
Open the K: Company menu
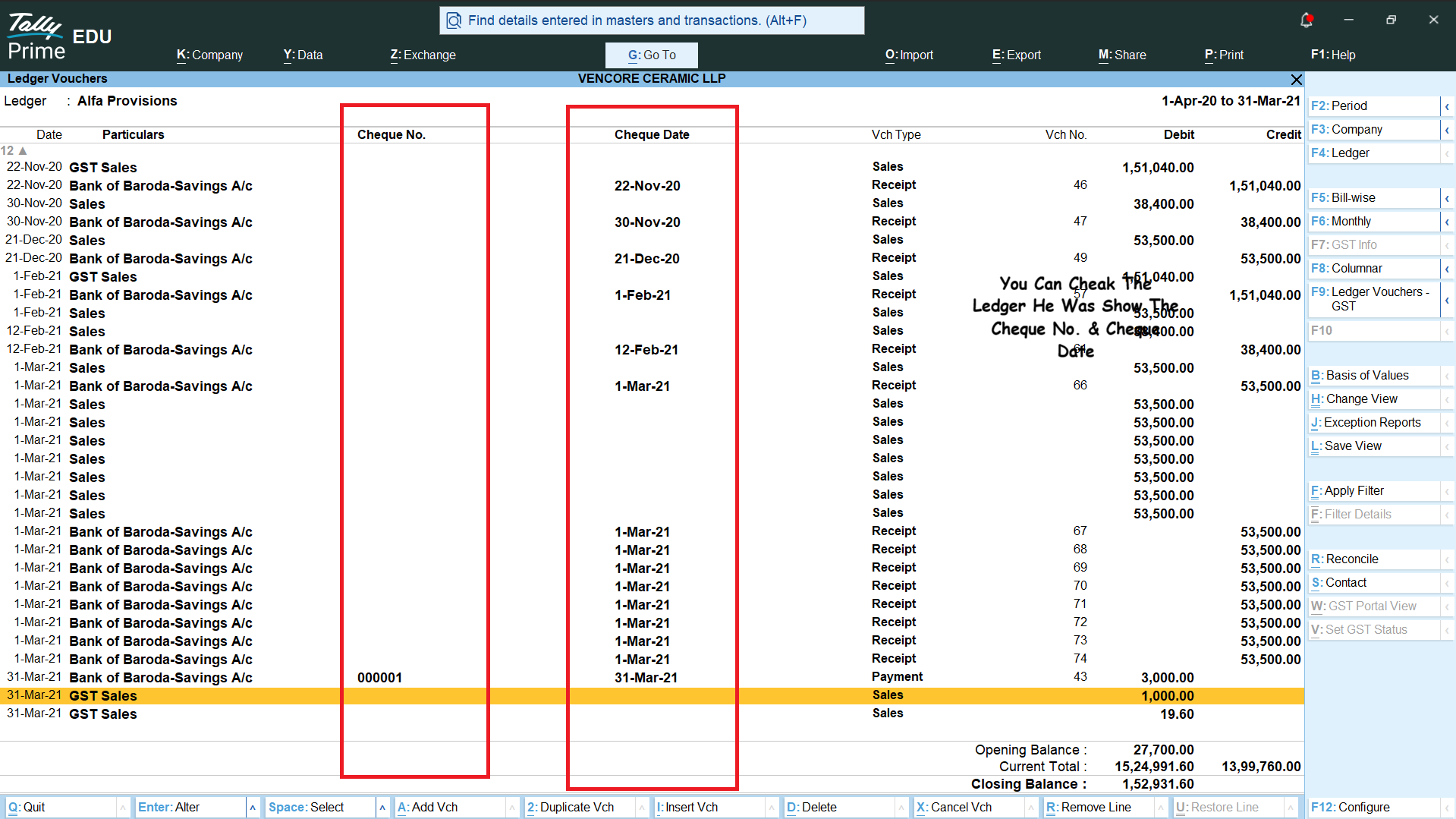(x=209, y=55)
